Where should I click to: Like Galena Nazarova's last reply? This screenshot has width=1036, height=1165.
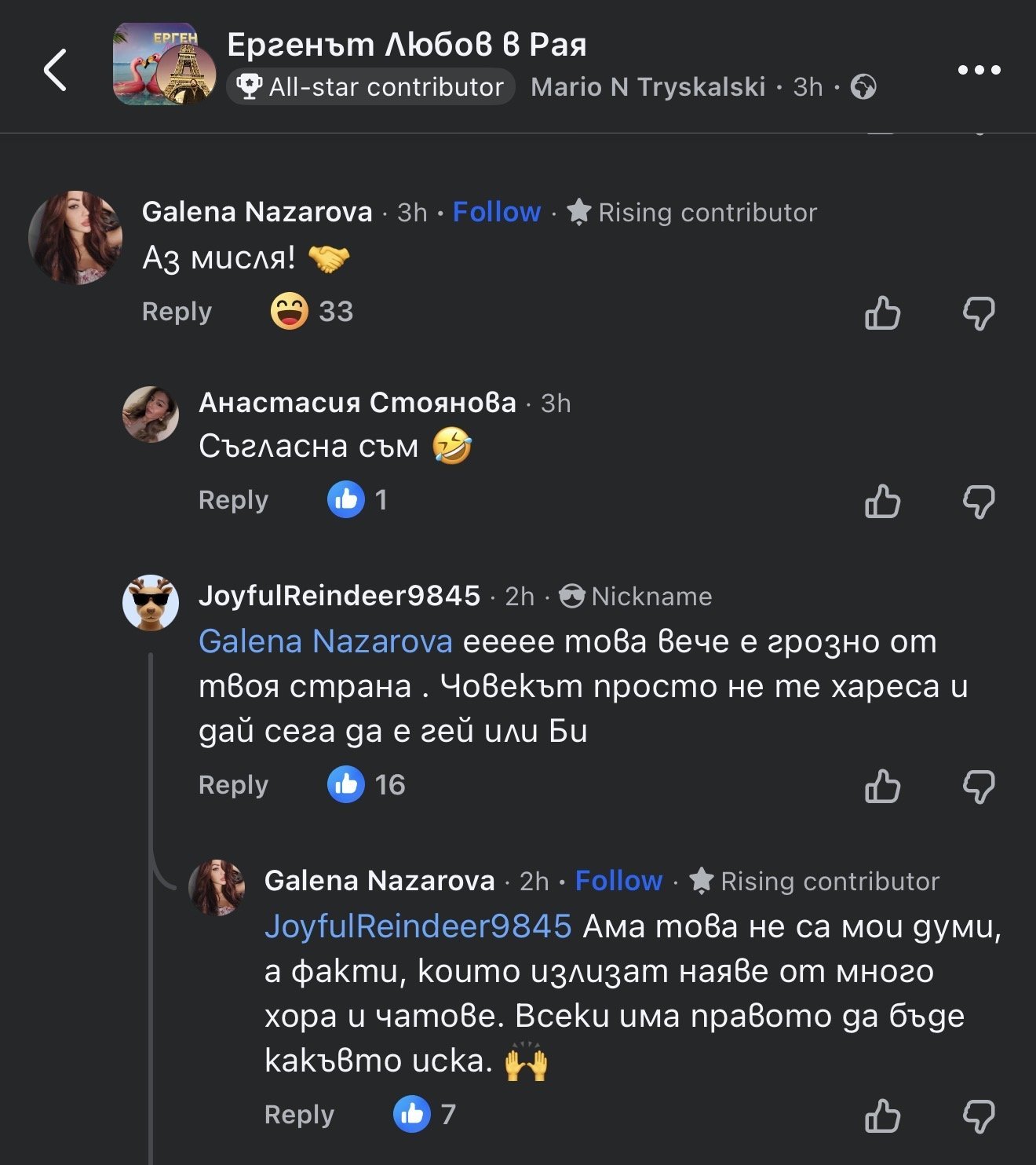[882, 1116]
